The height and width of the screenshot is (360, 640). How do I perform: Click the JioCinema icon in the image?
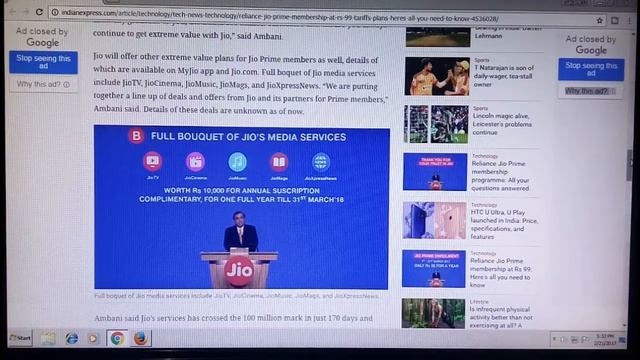[196, 162]
